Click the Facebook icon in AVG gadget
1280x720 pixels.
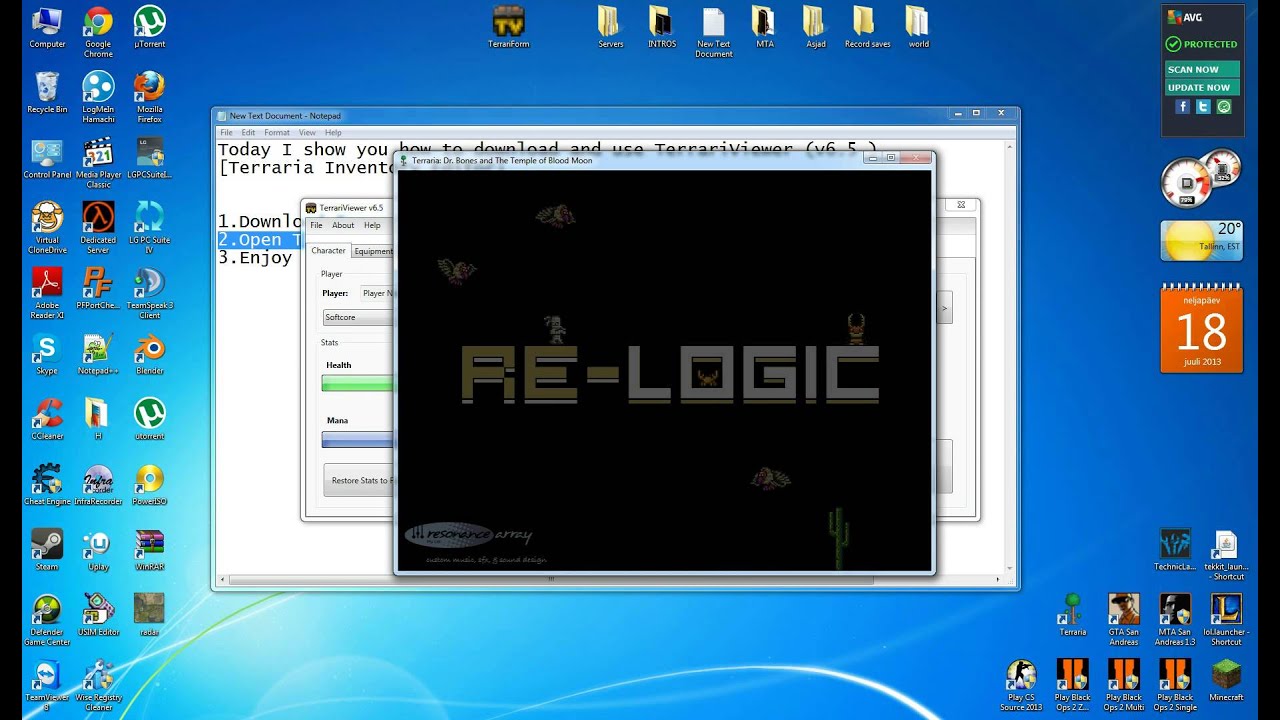[1183, 106]
